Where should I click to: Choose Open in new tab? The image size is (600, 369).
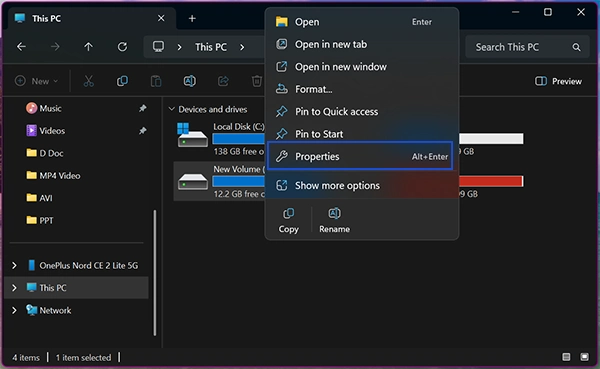[362, 44]
